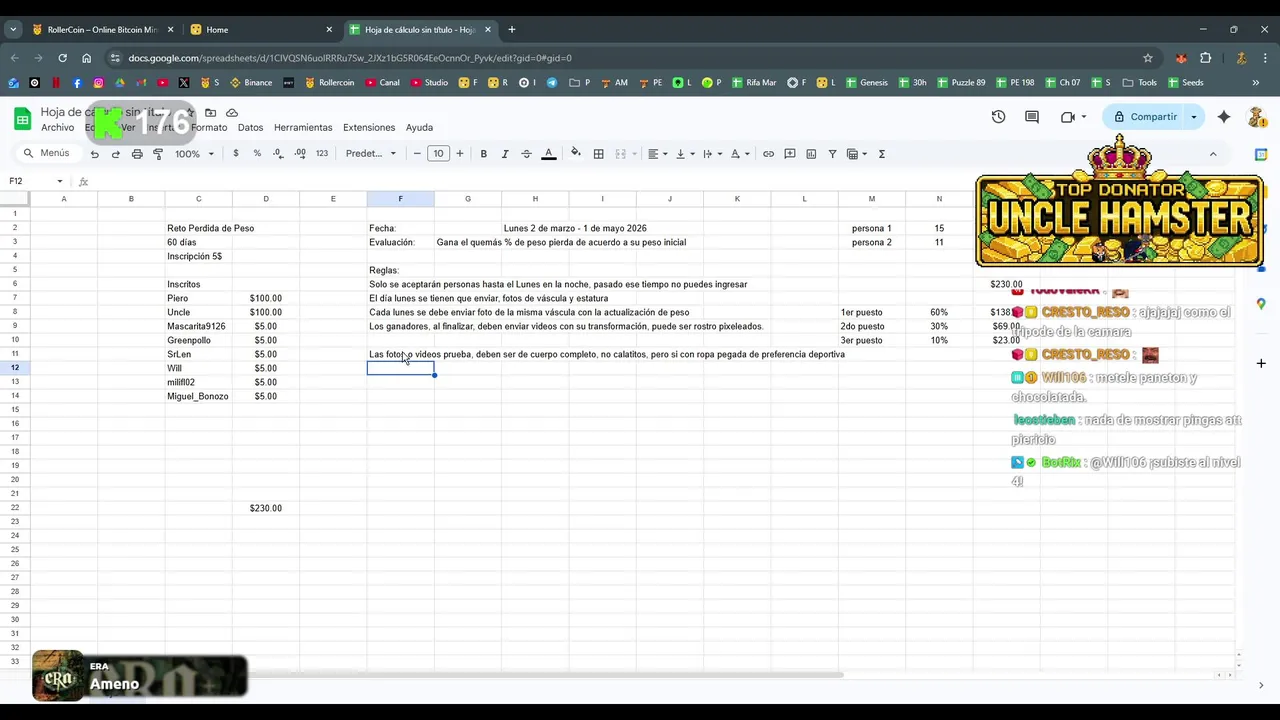
Task: Toggle strikethrough formatting
Action: [x=526, y=154]
